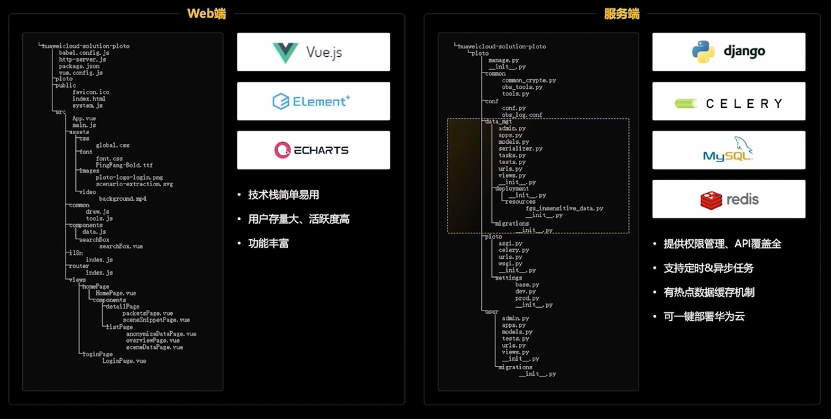
Task: Click the Celery logo card
Action: (729, 101)
